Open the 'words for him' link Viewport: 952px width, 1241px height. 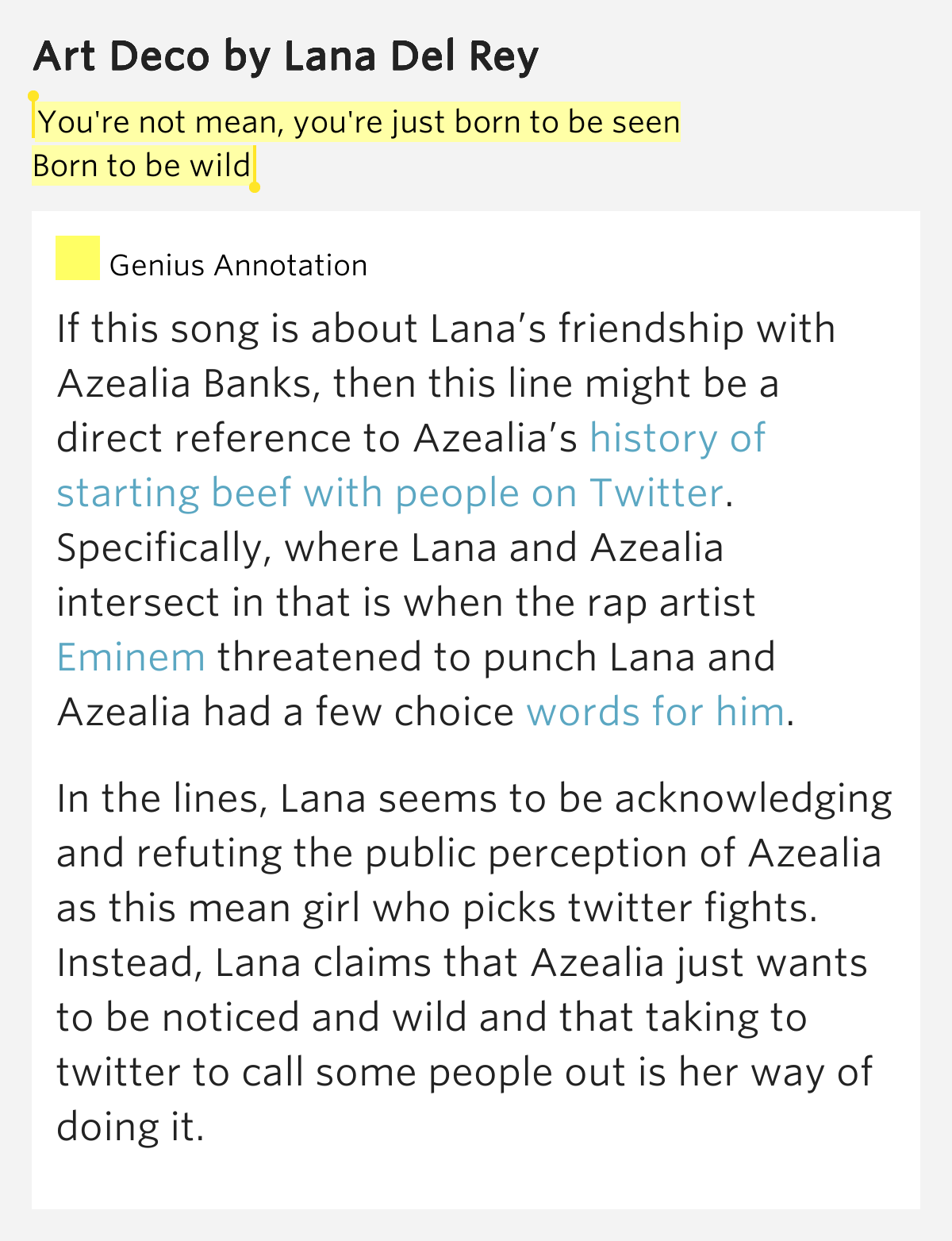point(655,712)
